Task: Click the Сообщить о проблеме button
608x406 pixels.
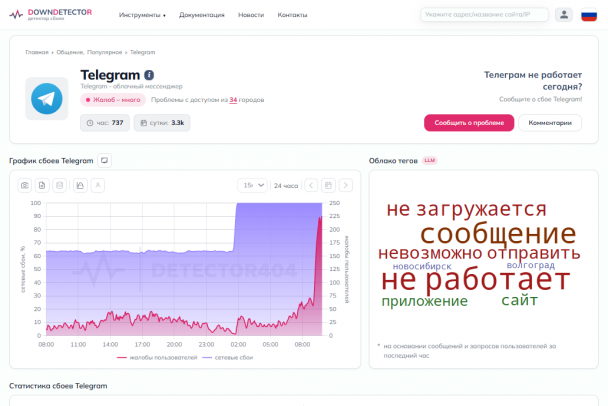Action: tap(469, 122)
